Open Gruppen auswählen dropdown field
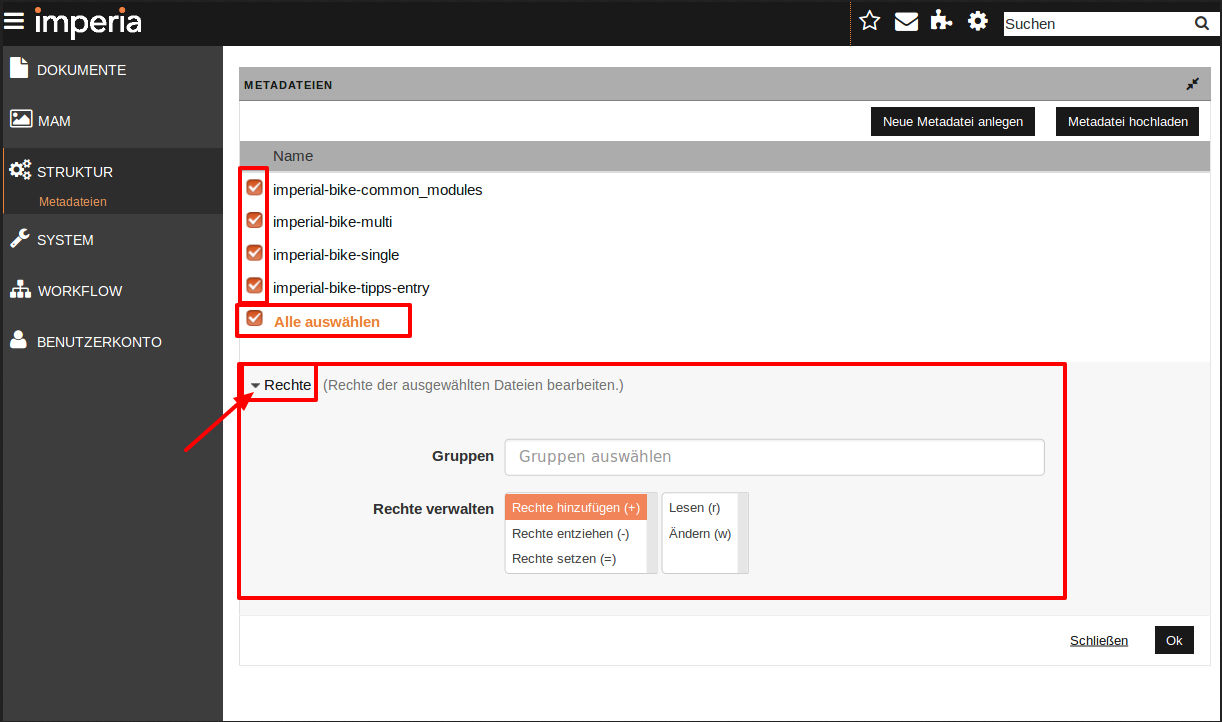Image resolution: width=1222 pixels, height=722 pixels. (775, 457)
